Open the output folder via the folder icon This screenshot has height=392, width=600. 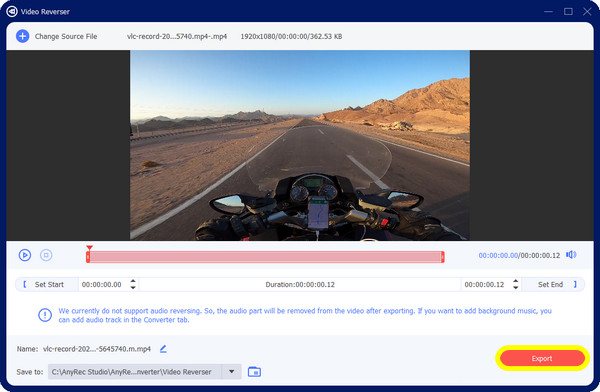(x=254, y=371)
